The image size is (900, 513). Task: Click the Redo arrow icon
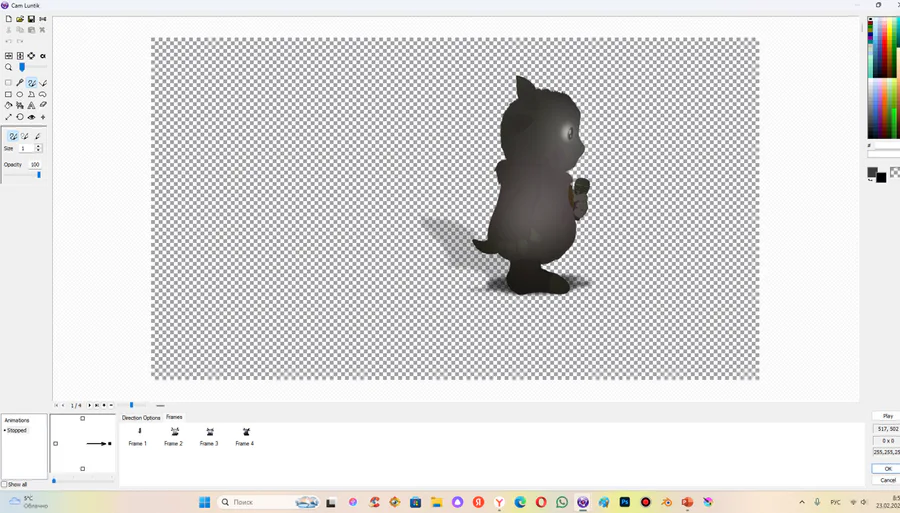click(x=20, y=41)
